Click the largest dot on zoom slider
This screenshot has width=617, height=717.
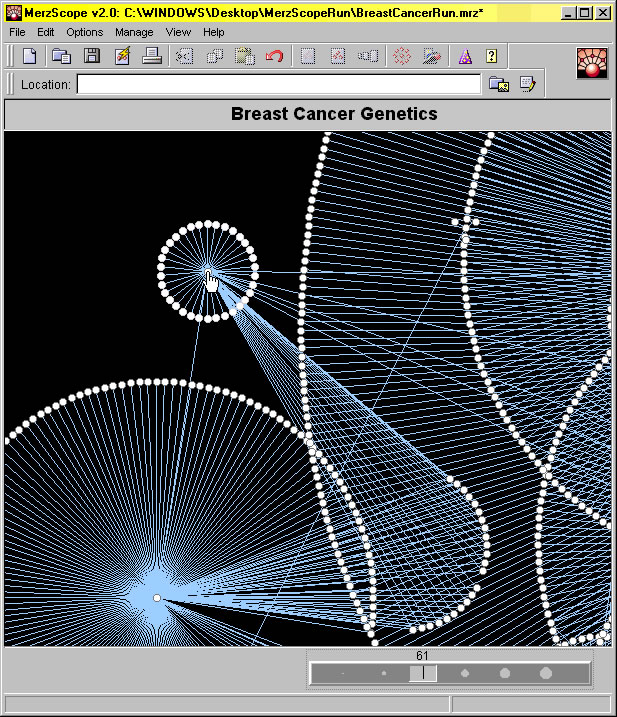[546, 674]
